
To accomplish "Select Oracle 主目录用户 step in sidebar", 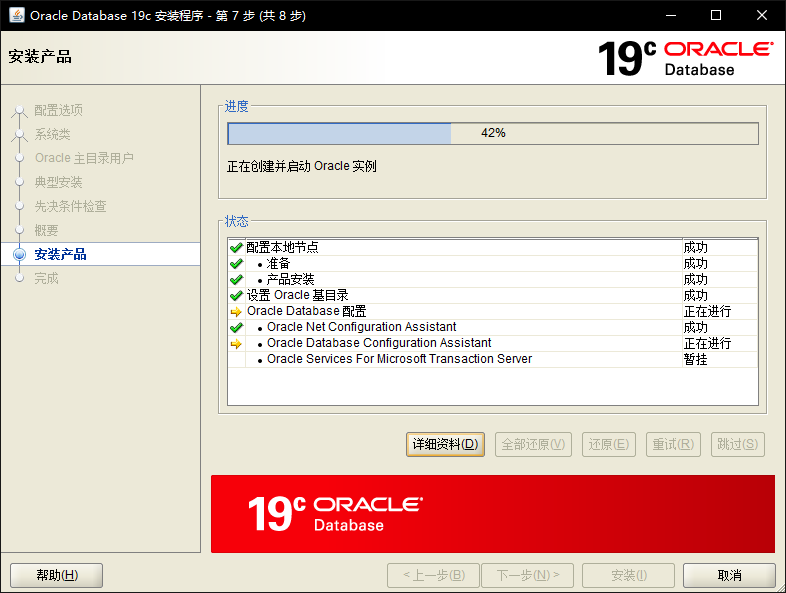I will pos(84,158).
